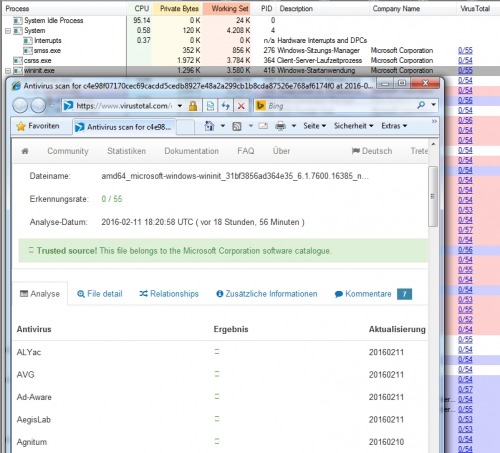Viewport: 500px width, 453px height.
Task: Click the refresh page icon
Action: (226, 106)
